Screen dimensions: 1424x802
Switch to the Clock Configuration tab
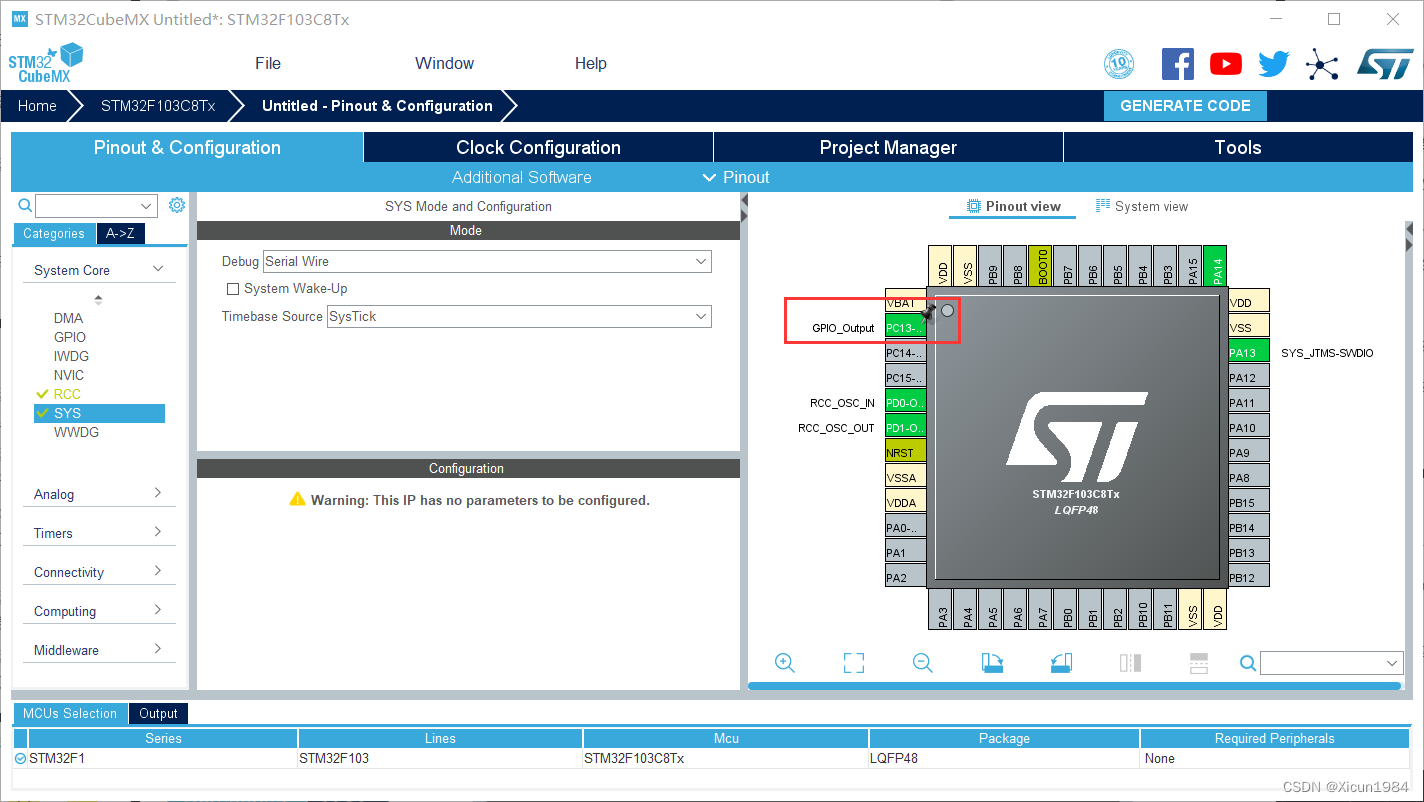pos(538,147)
